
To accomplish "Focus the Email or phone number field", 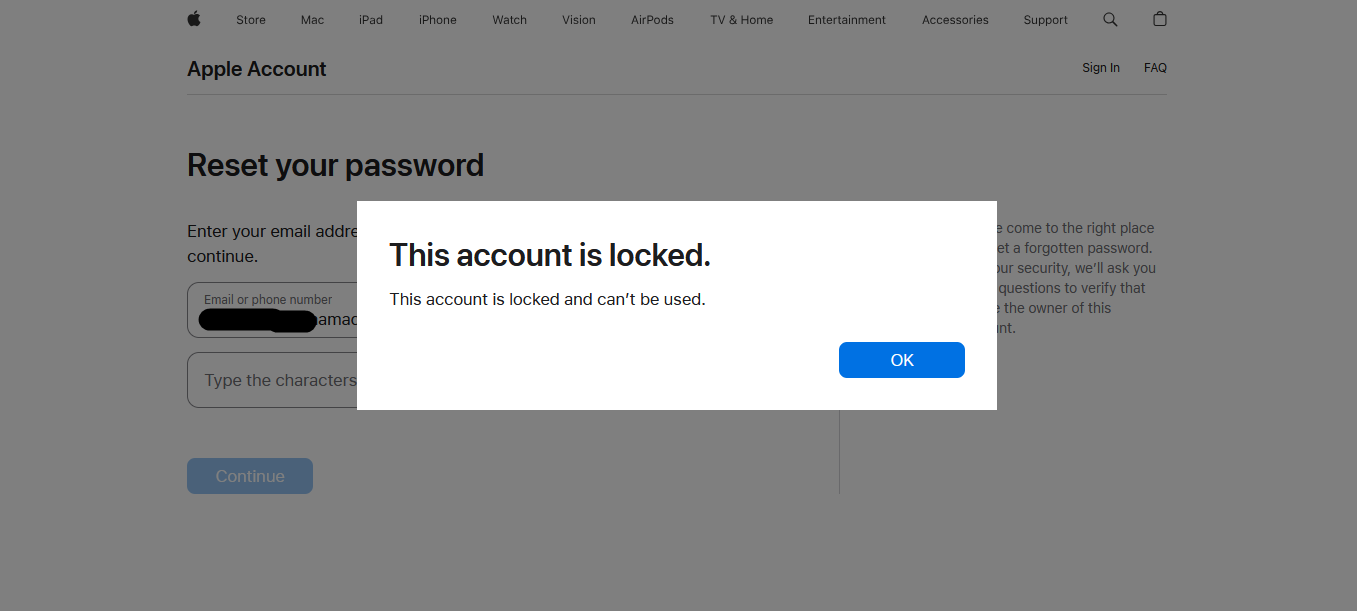I will tap(272, 310).
